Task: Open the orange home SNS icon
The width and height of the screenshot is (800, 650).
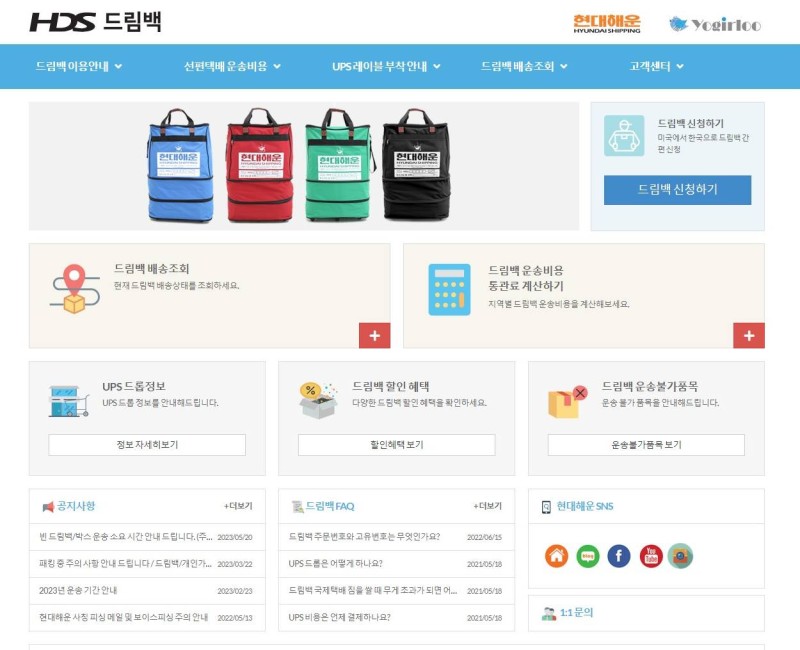Action: tap(556, 556)
